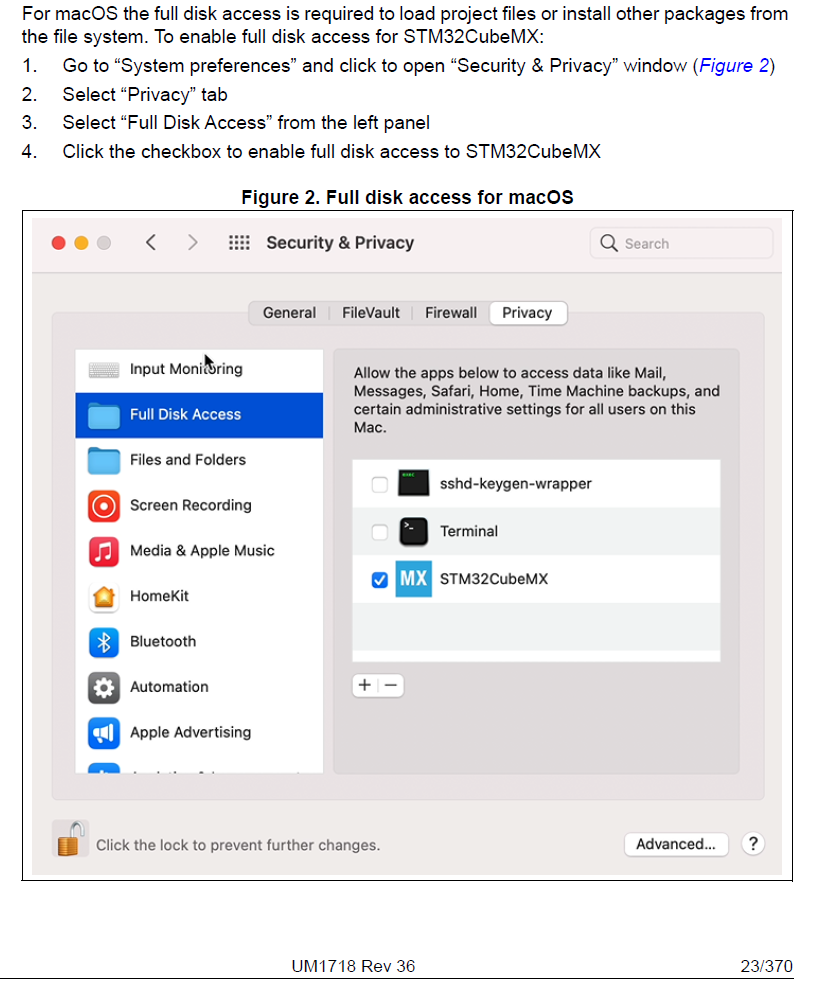Enable the sshd-keygen-wrapper checkbox
Image resolution: width=814 pixels, height=981 pixels.
click(x=380, y=484)
